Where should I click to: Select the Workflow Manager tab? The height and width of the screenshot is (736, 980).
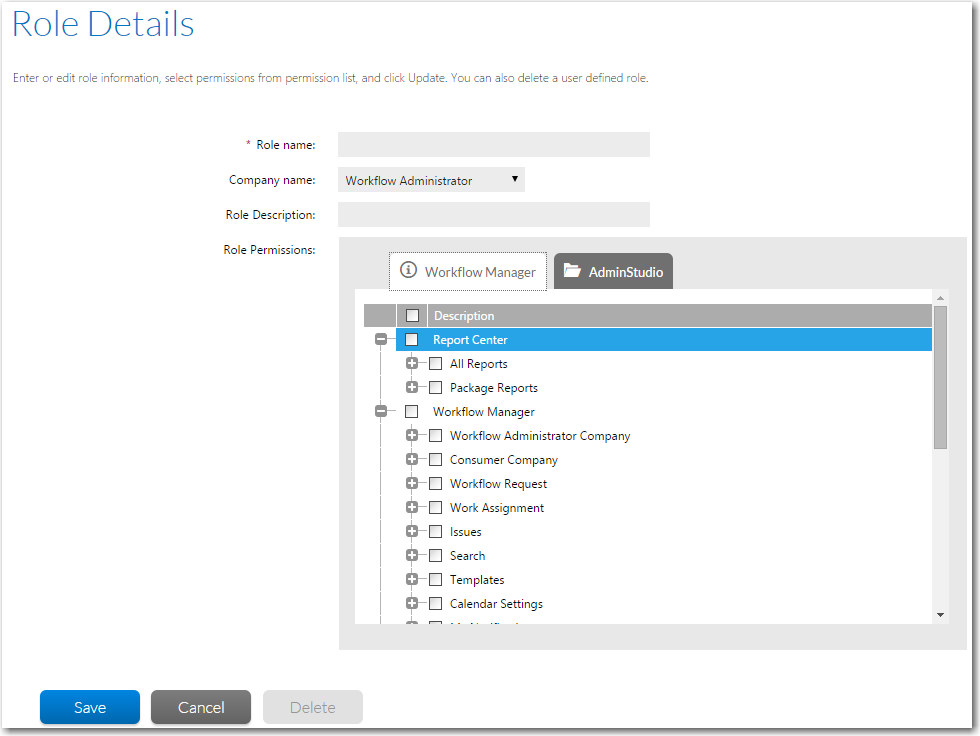coord(468,272)
